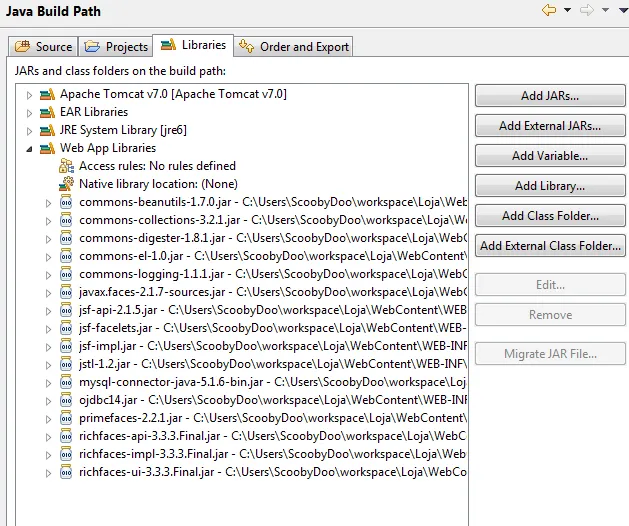Expand the jsf-api-2.1.5.jar entry

[x=49, y=311]
